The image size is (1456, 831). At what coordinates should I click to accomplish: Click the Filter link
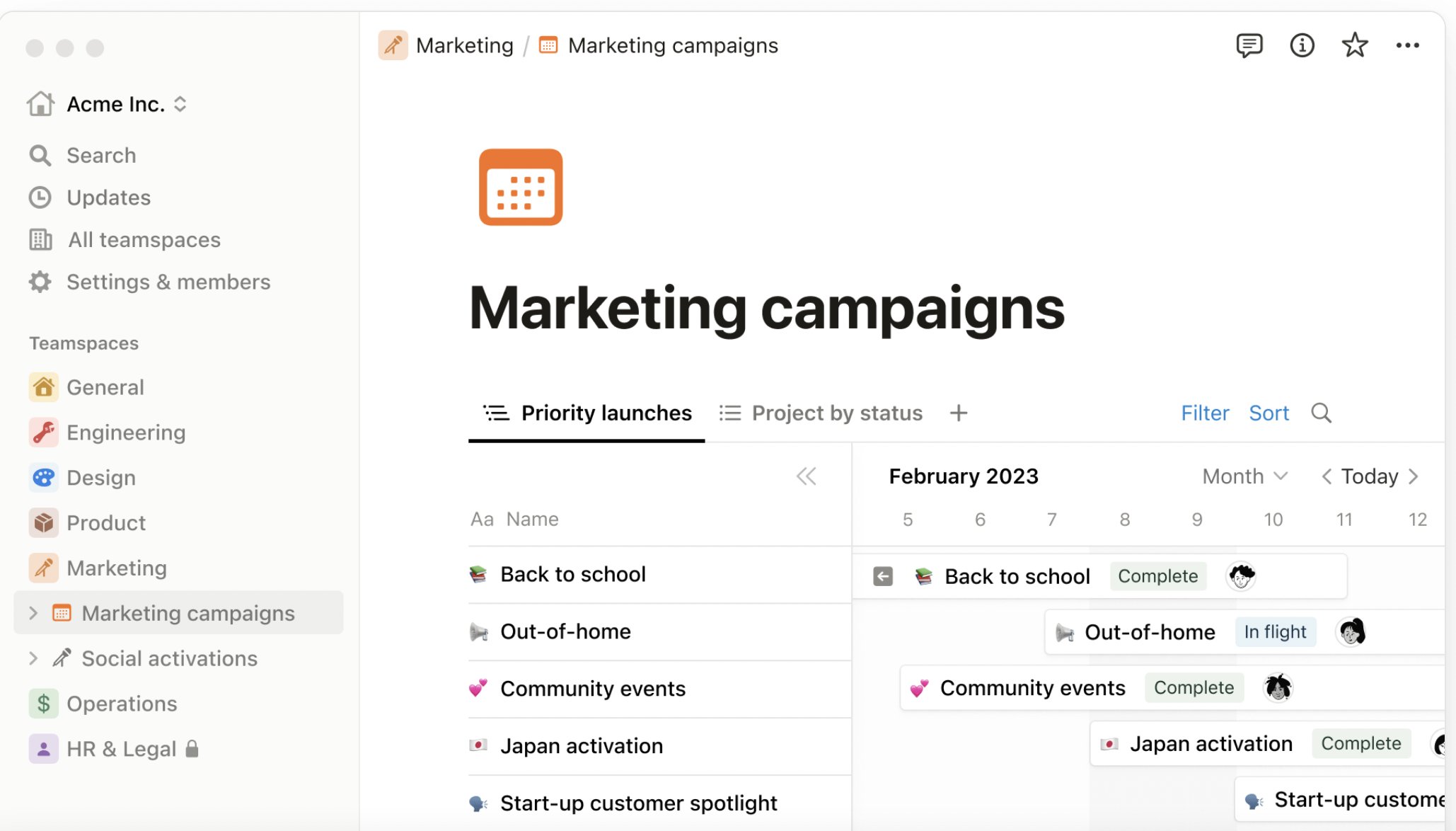[x=1205, y=413]
